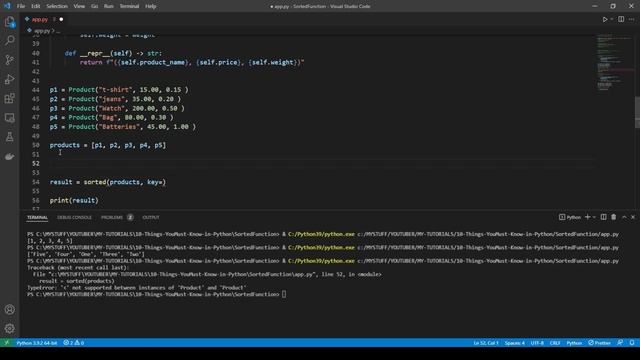Split the editor to the right
640x360 pixels.
621,19
